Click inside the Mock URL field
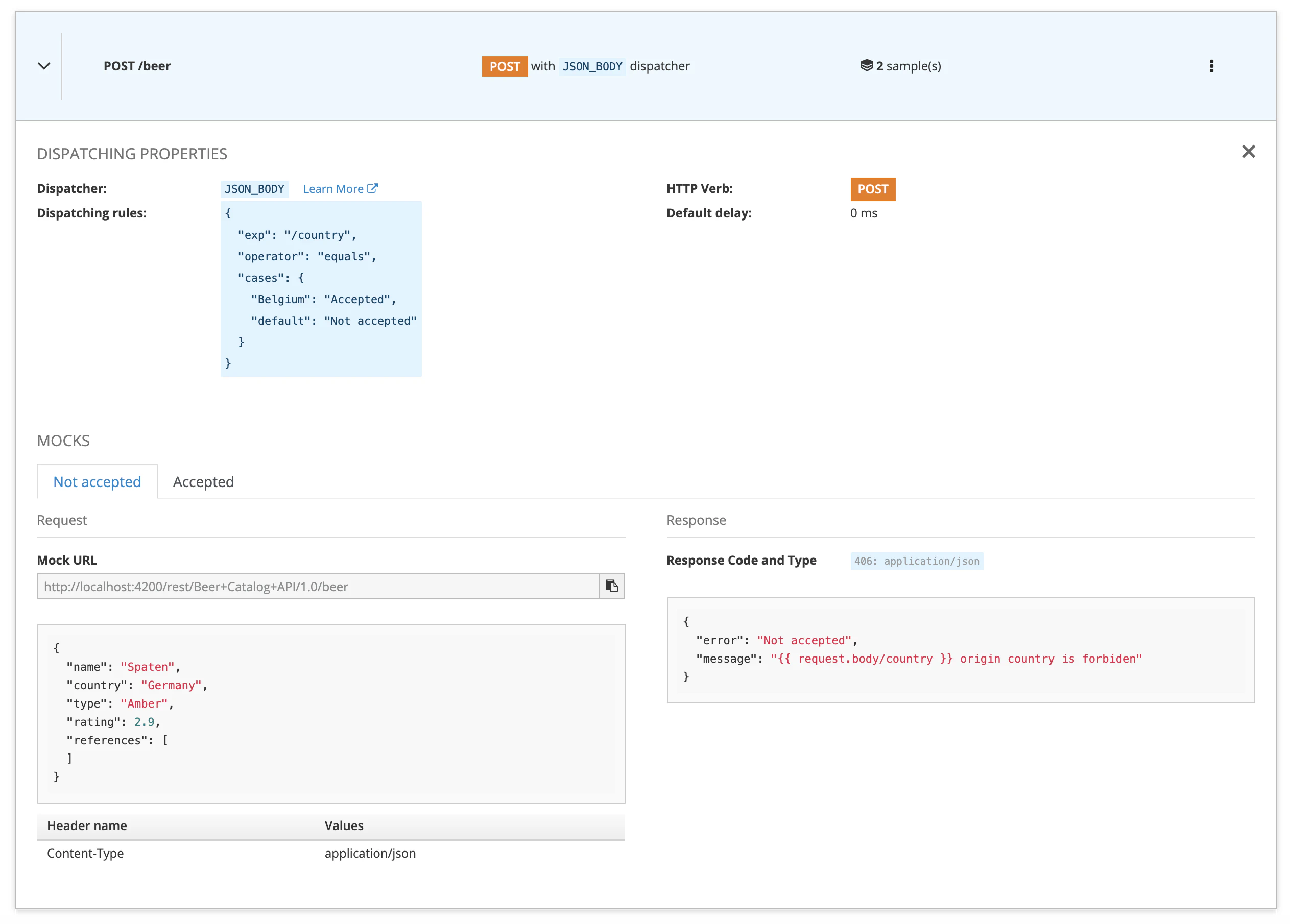Image resolution: width=1290 pixels, height=924 pixels. 317,586
